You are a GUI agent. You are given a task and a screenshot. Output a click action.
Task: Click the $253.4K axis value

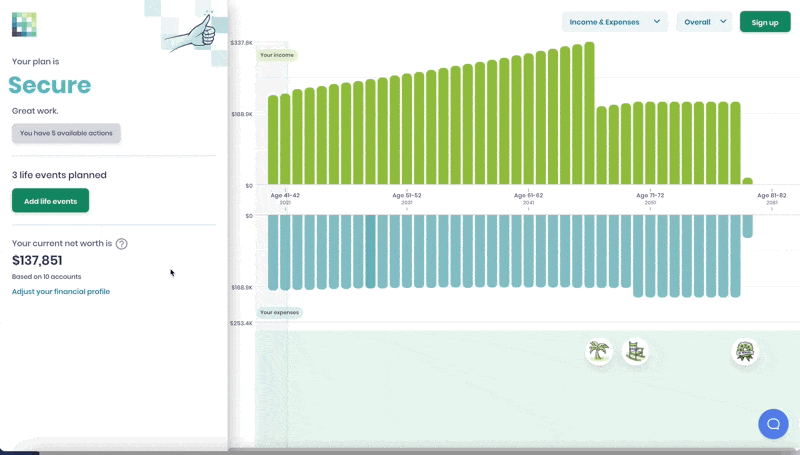tap(241, 323)
